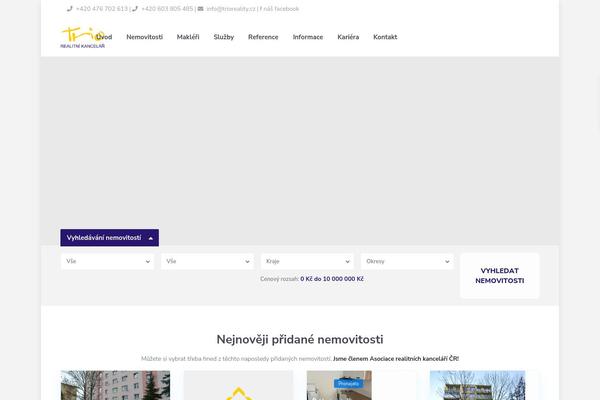Open the interior photo with Pronajato badge
This screenshot has width=600, height=400.
click(x=339, y=385)
